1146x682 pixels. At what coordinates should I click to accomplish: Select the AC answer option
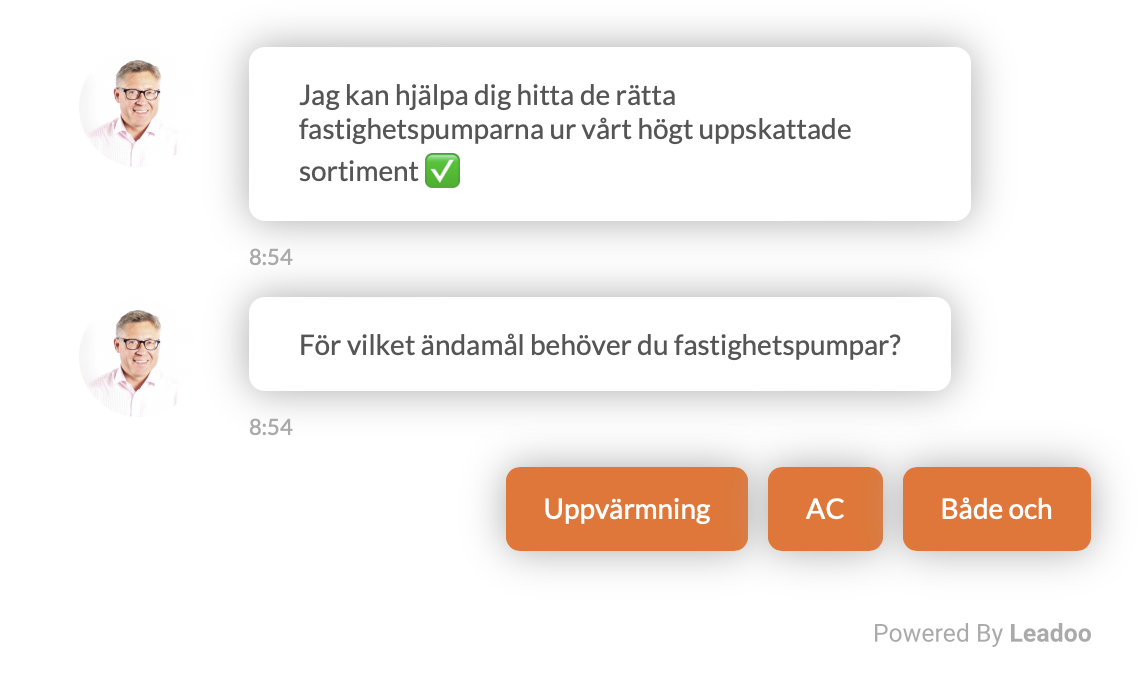825,509
